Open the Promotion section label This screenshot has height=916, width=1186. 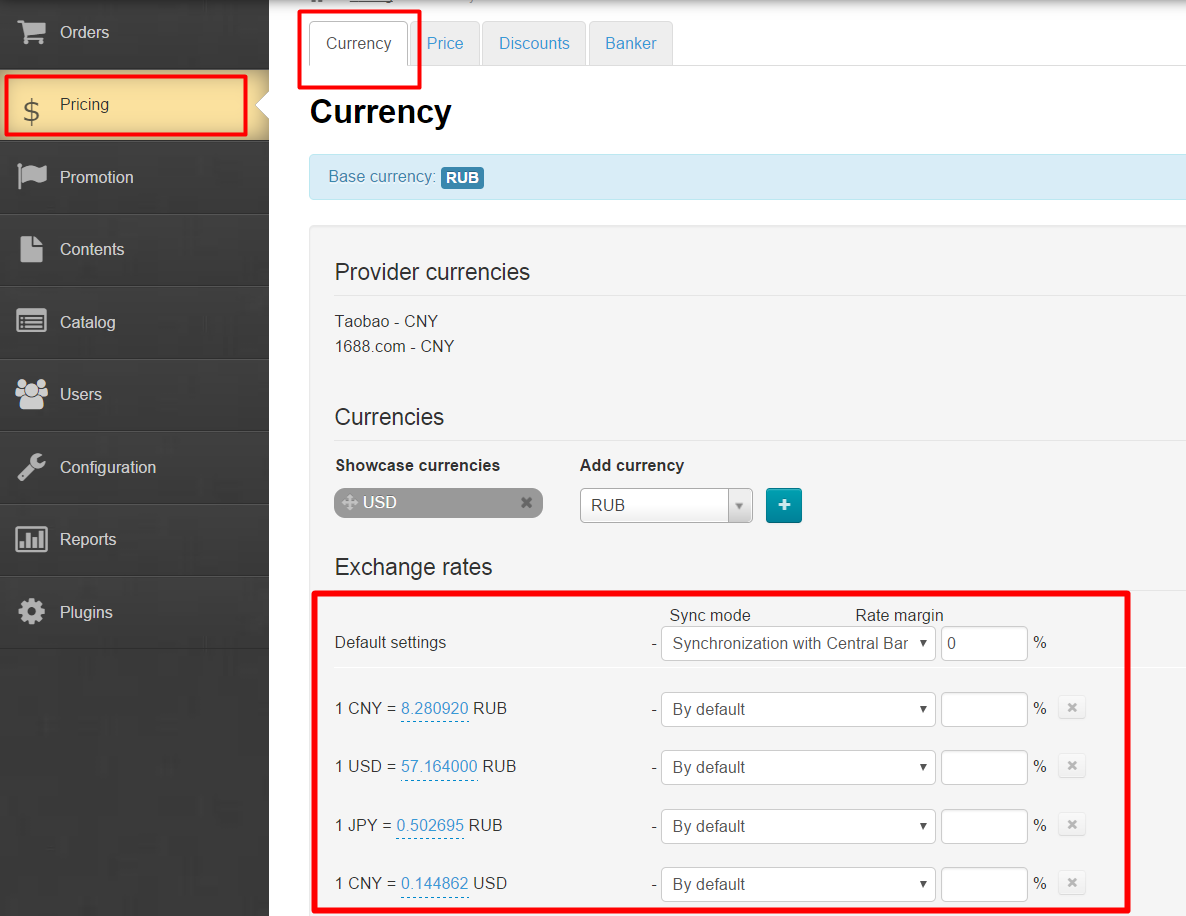point(96,177)
